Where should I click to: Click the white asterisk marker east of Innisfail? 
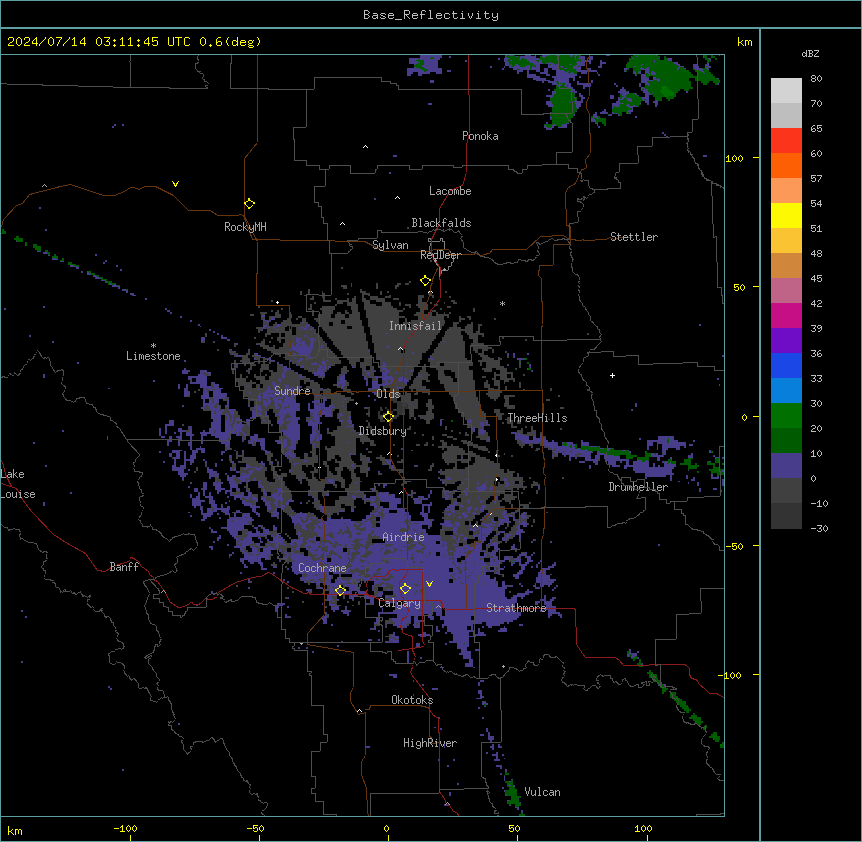pos(502,303)
